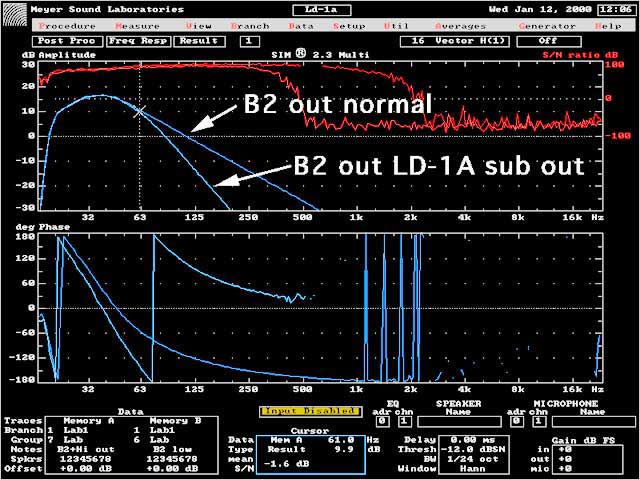Open the View menu
Viewport: 640px width, 480px height.
pos(199,26)
